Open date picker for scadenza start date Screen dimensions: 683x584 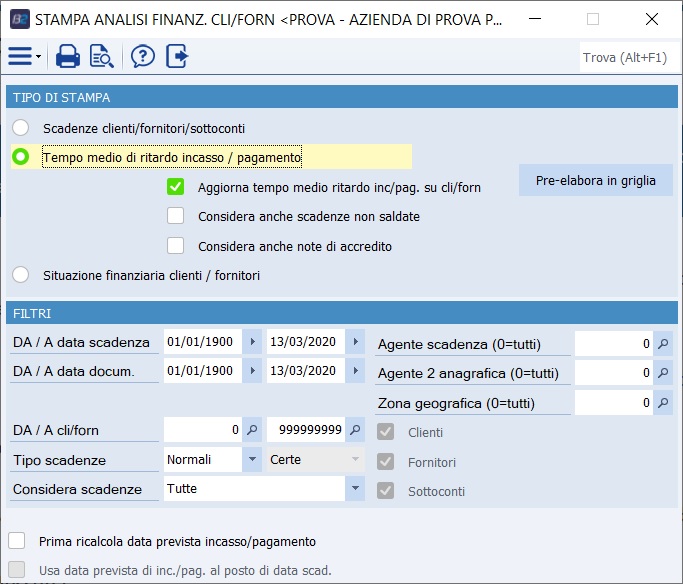[252, 341]
